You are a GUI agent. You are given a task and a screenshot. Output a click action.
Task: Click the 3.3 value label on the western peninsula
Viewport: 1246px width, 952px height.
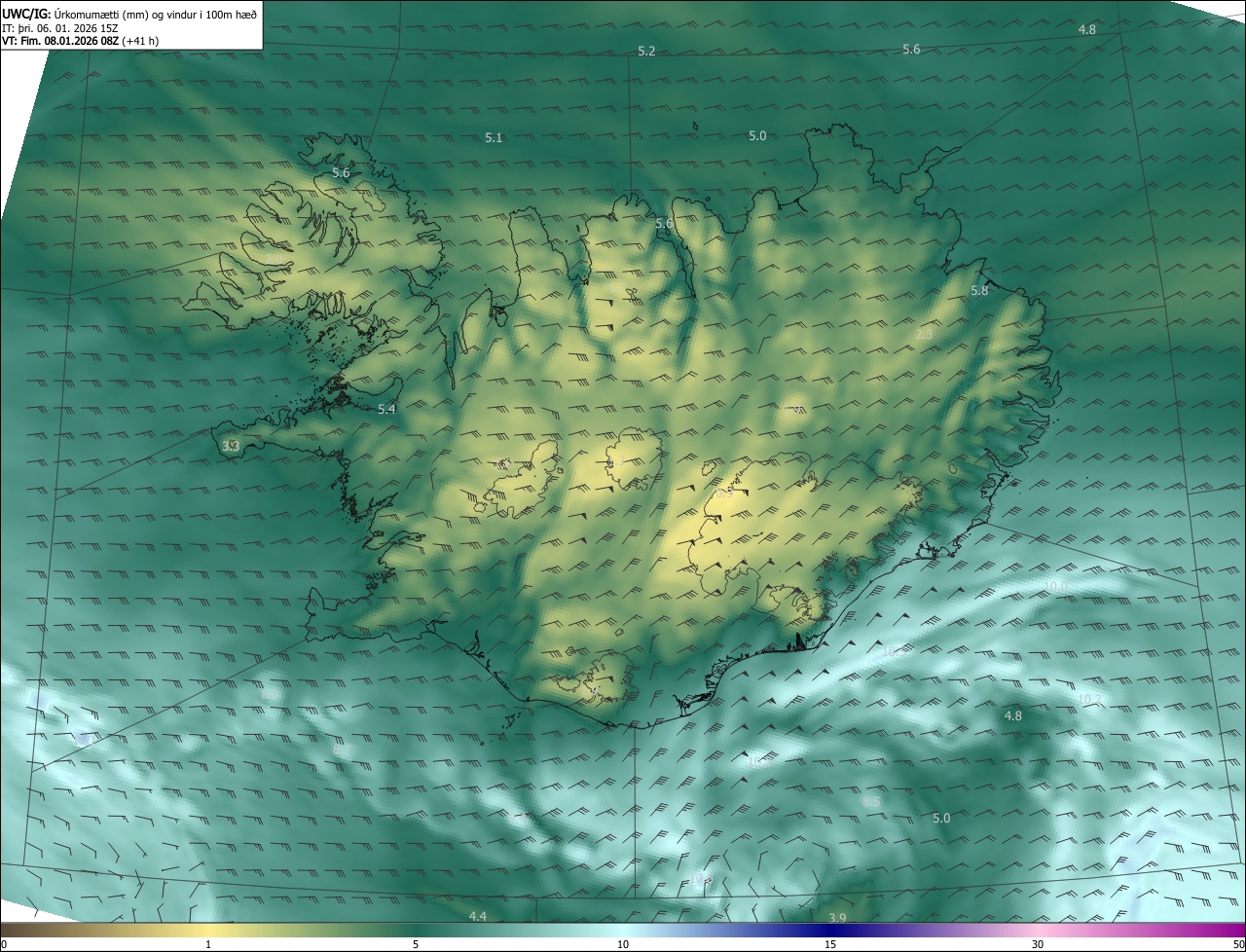[231, 447]
